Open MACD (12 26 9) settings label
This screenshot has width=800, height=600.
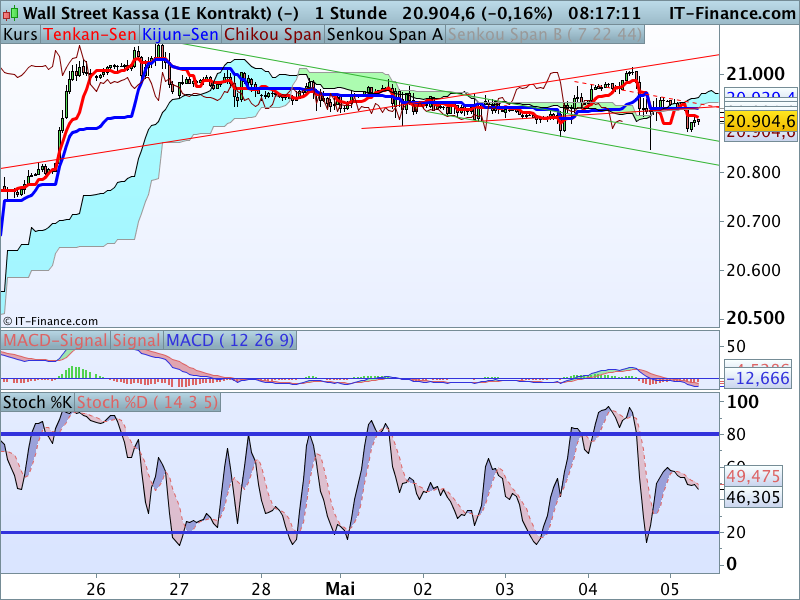point(230,341)
